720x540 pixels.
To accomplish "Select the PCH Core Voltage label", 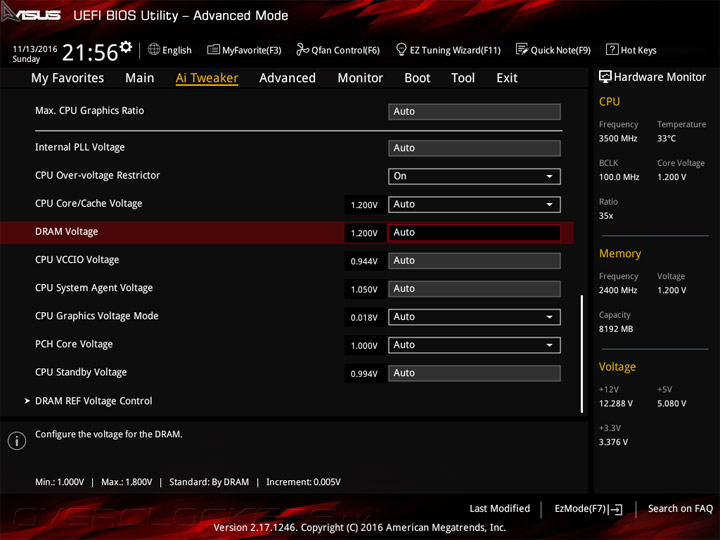I will [x=74, y=344].
